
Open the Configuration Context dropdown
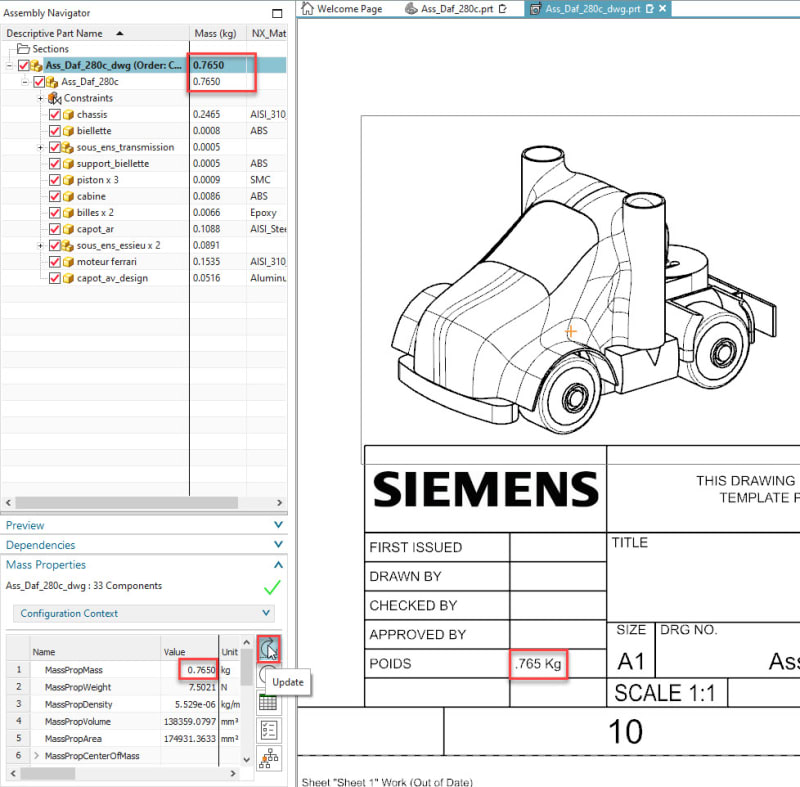[144, 613]
